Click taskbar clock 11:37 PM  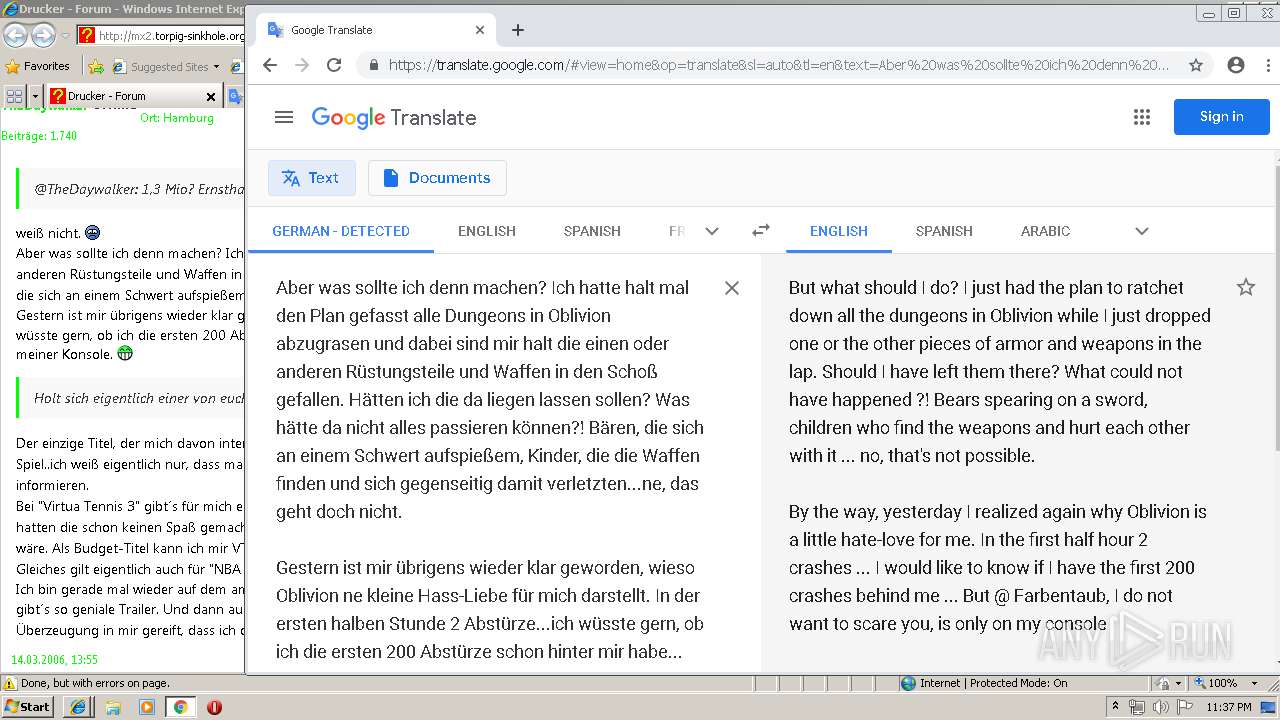pos(1229,707)
